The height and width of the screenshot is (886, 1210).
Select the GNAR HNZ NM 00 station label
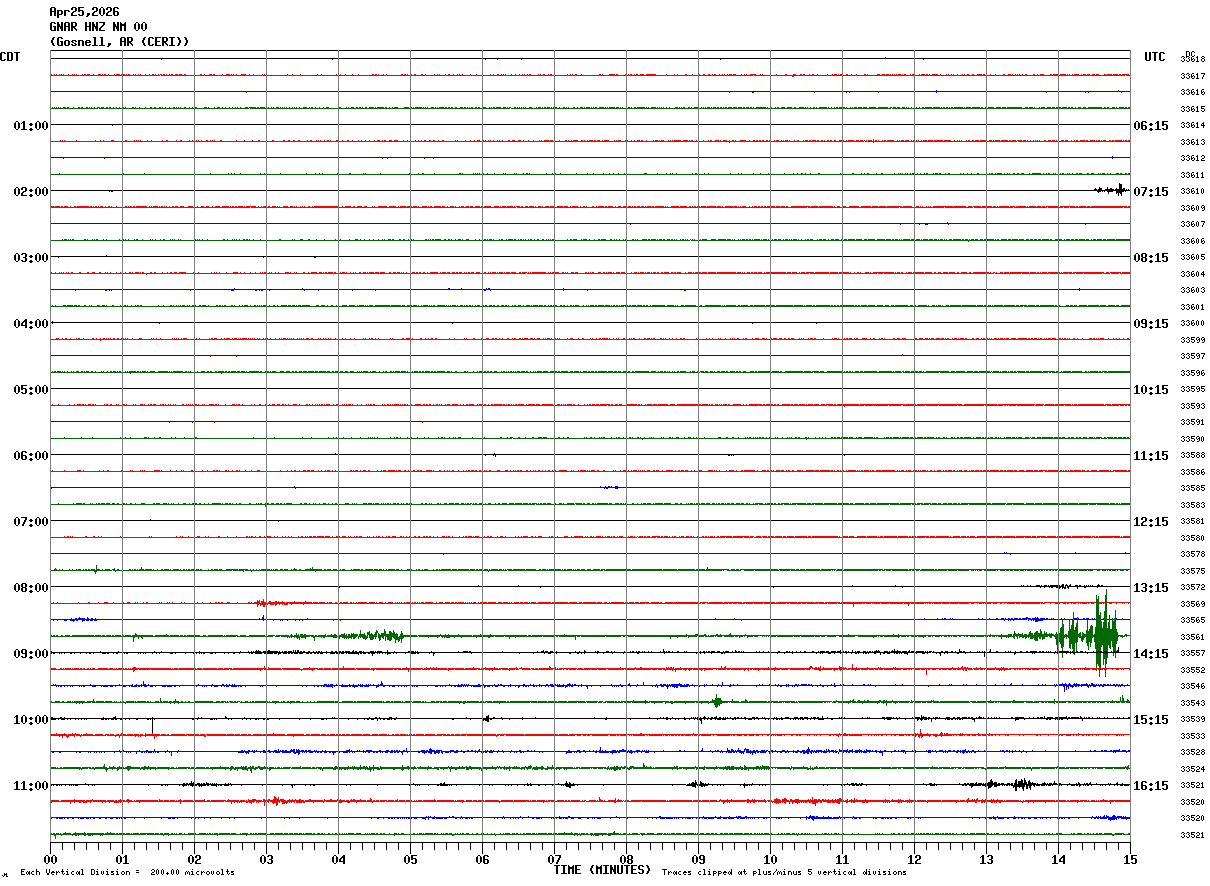click(x=98, y=27)
